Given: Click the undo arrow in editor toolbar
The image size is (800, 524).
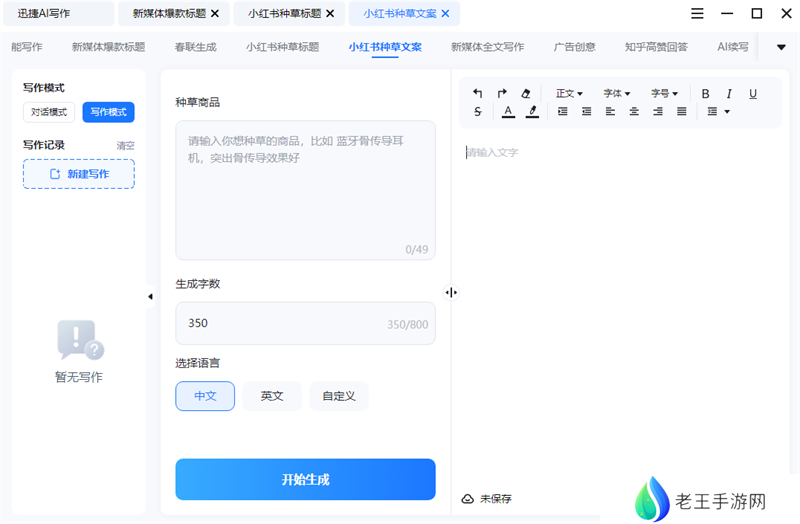Looking at the screenshot, I should coord(477,93).
